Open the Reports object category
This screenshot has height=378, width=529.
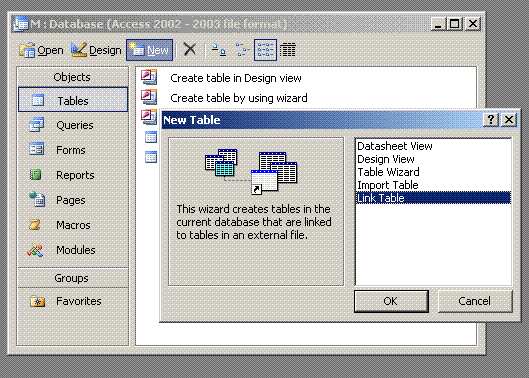pos(73,175)
